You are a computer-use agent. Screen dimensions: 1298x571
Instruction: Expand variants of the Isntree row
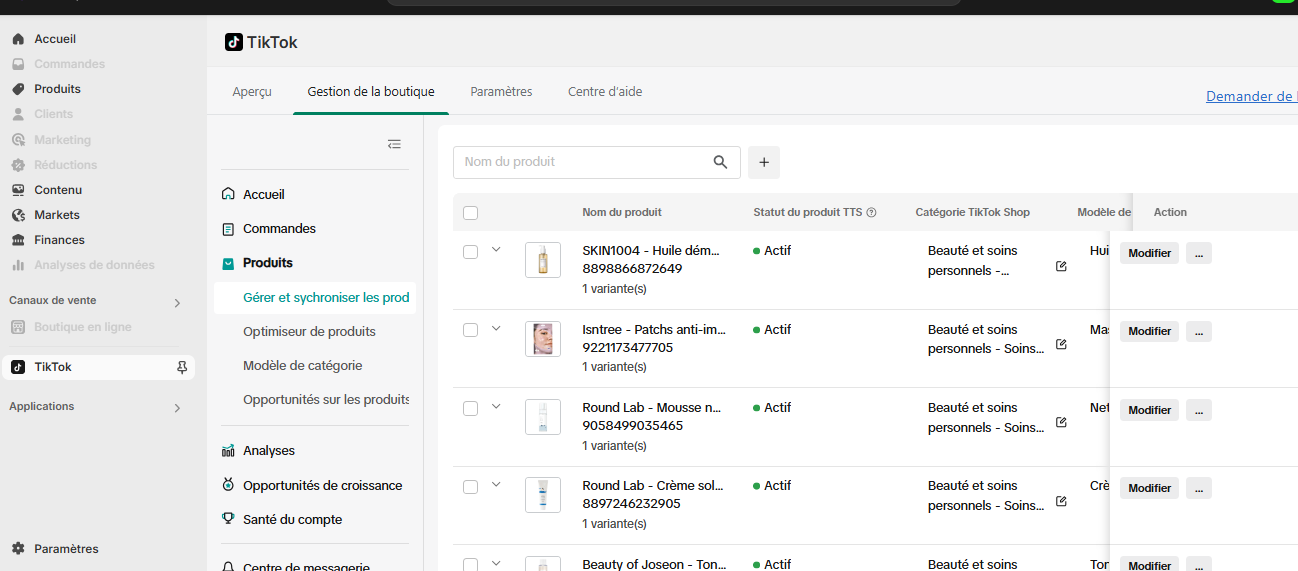coord(496,328)
